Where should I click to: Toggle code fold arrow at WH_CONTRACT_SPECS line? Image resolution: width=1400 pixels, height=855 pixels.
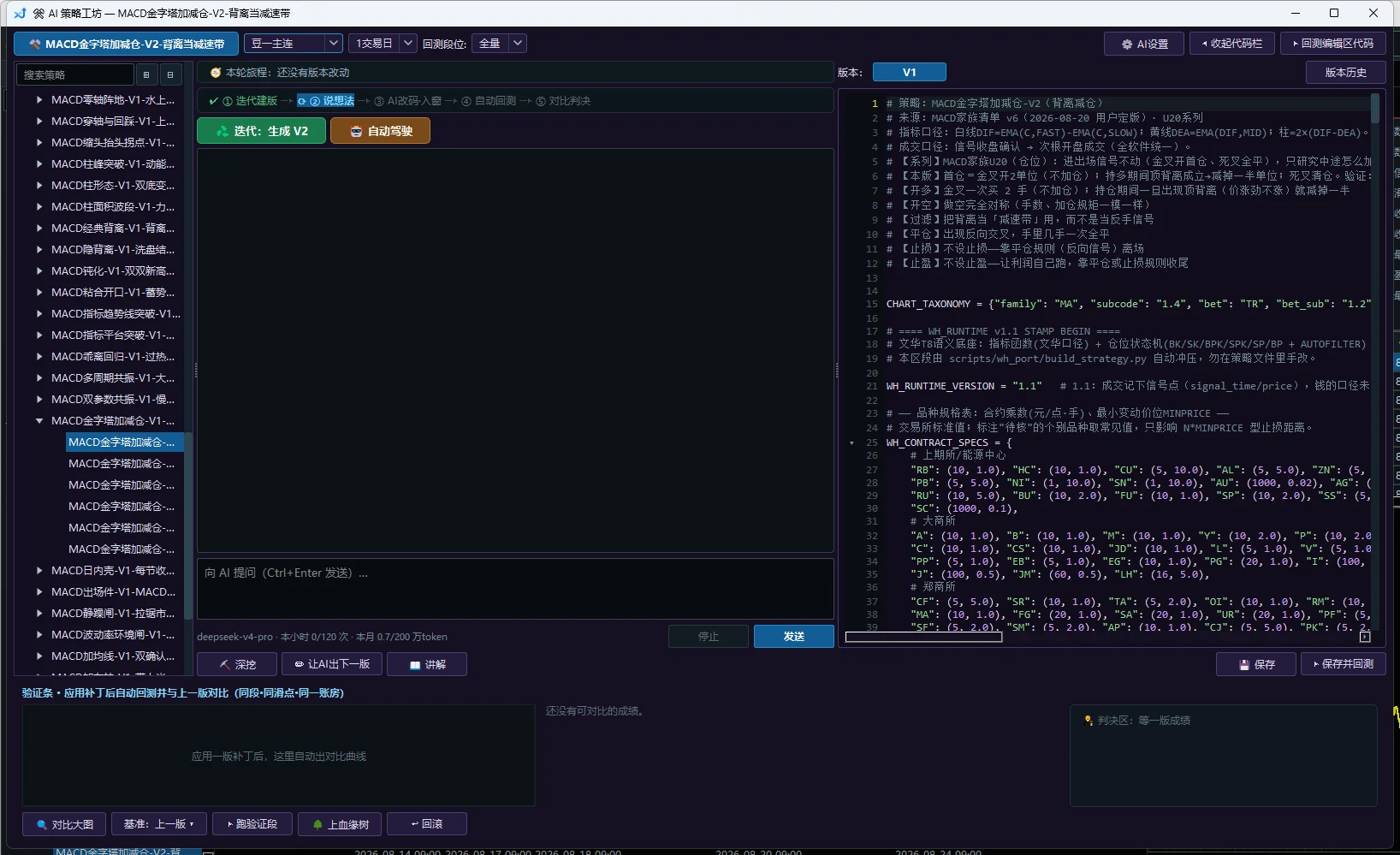(851, 443)
